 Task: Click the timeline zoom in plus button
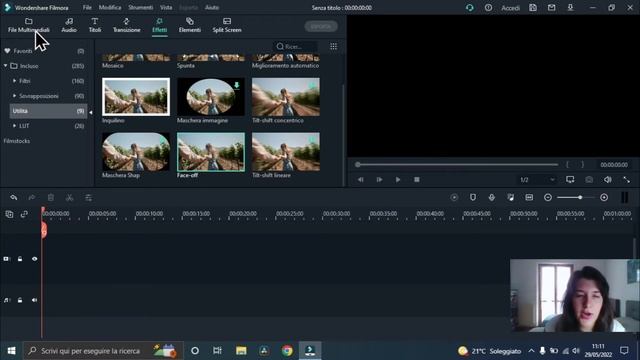pyautogui.click(x=604, y=198)
